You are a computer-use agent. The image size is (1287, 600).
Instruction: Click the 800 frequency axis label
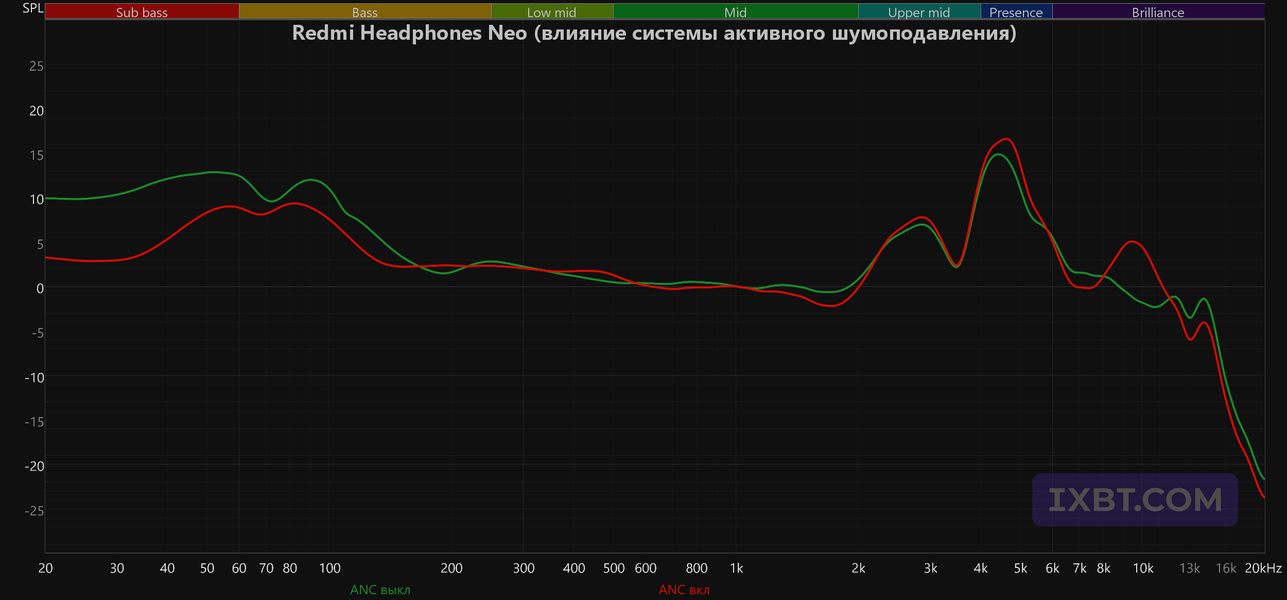[697, 568]
